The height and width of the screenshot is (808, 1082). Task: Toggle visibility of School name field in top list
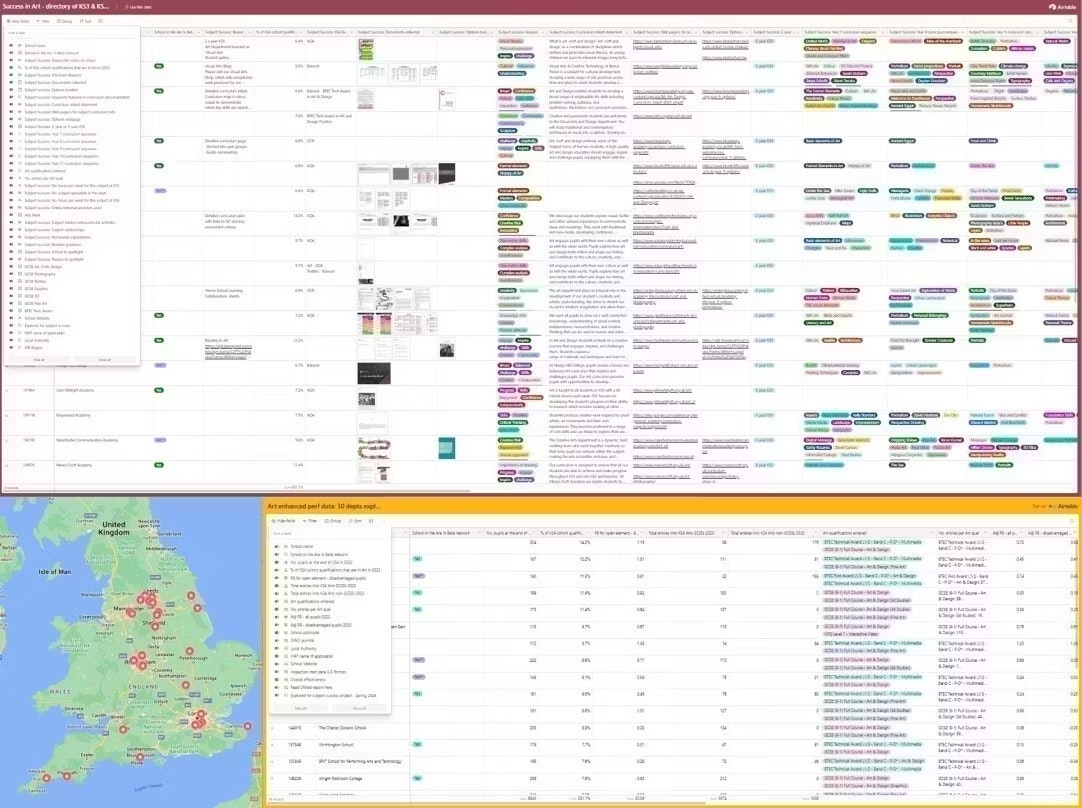[x=10, y=46]
